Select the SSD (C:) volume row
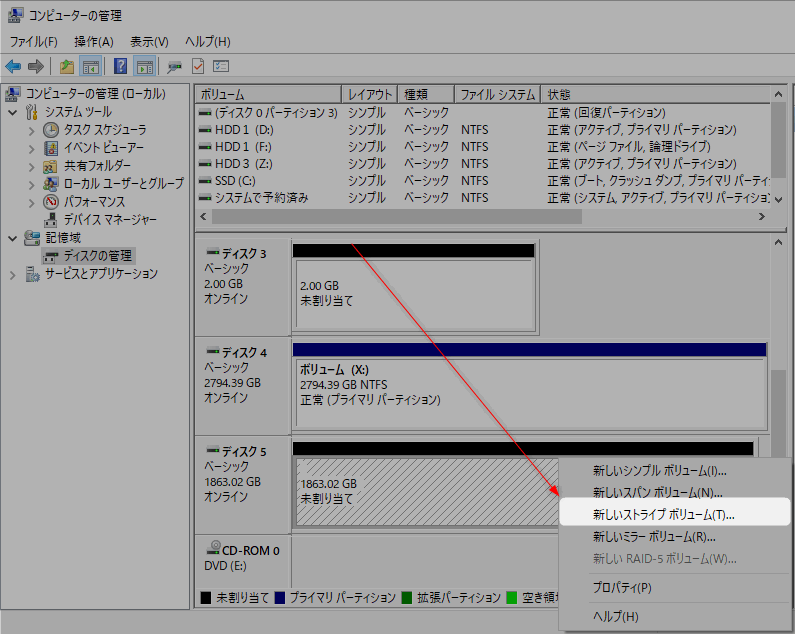This screenshot has width=795, height=634. click(483, 181)
